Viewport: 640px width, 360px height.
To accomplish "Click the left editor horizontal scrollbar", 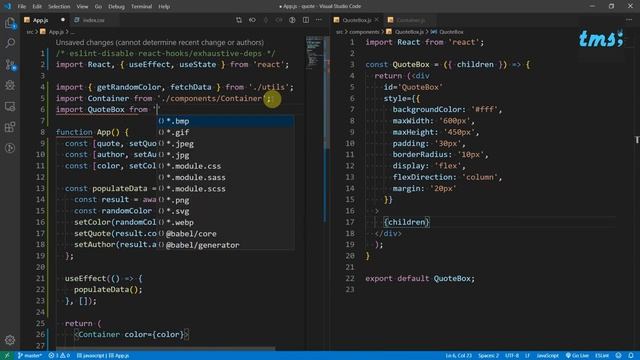I will click(x=165, y=349).
